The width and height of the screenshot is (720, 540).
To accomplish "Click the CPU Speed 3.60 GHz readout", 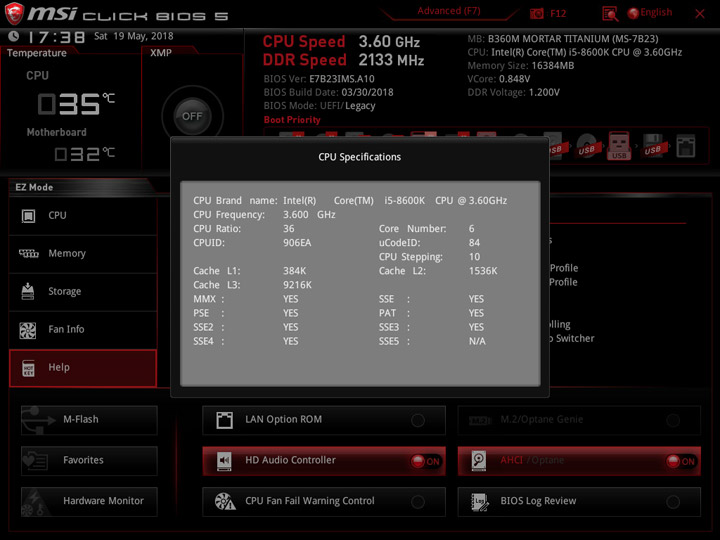I will click(341, 42).
